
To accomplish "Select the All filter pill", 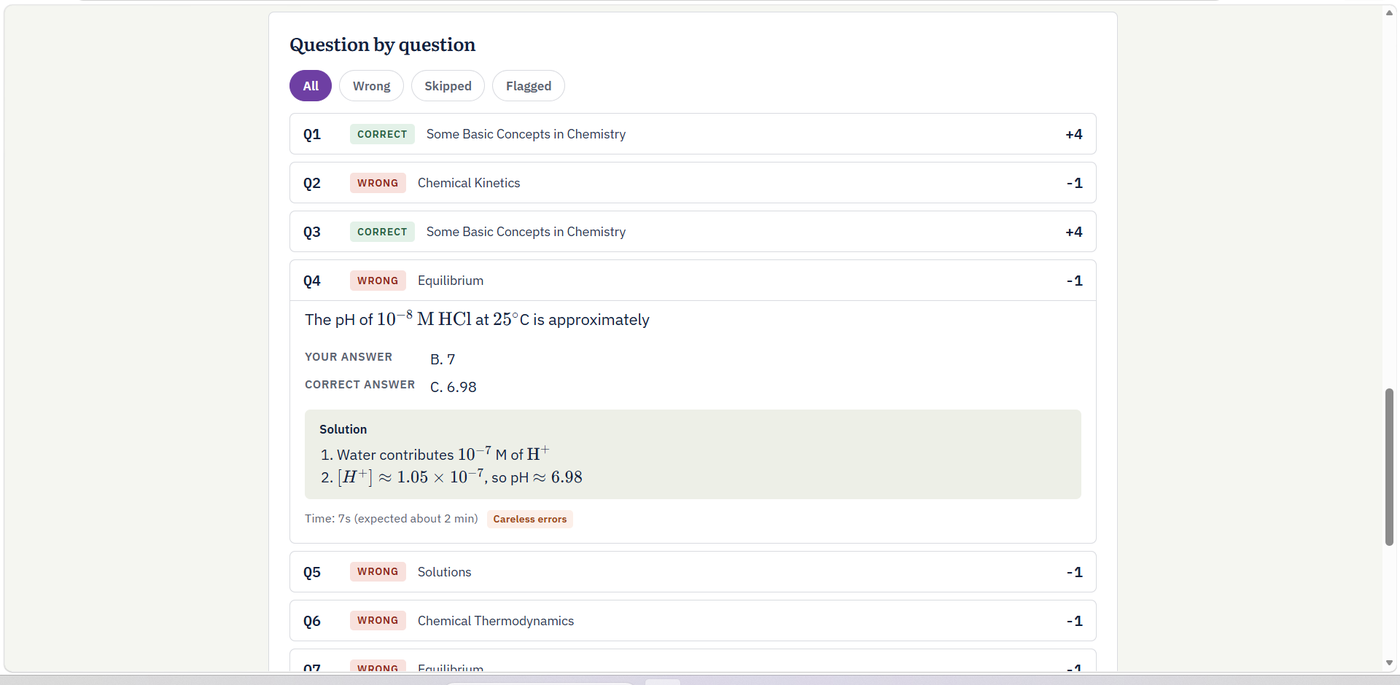I will [310, 86].
